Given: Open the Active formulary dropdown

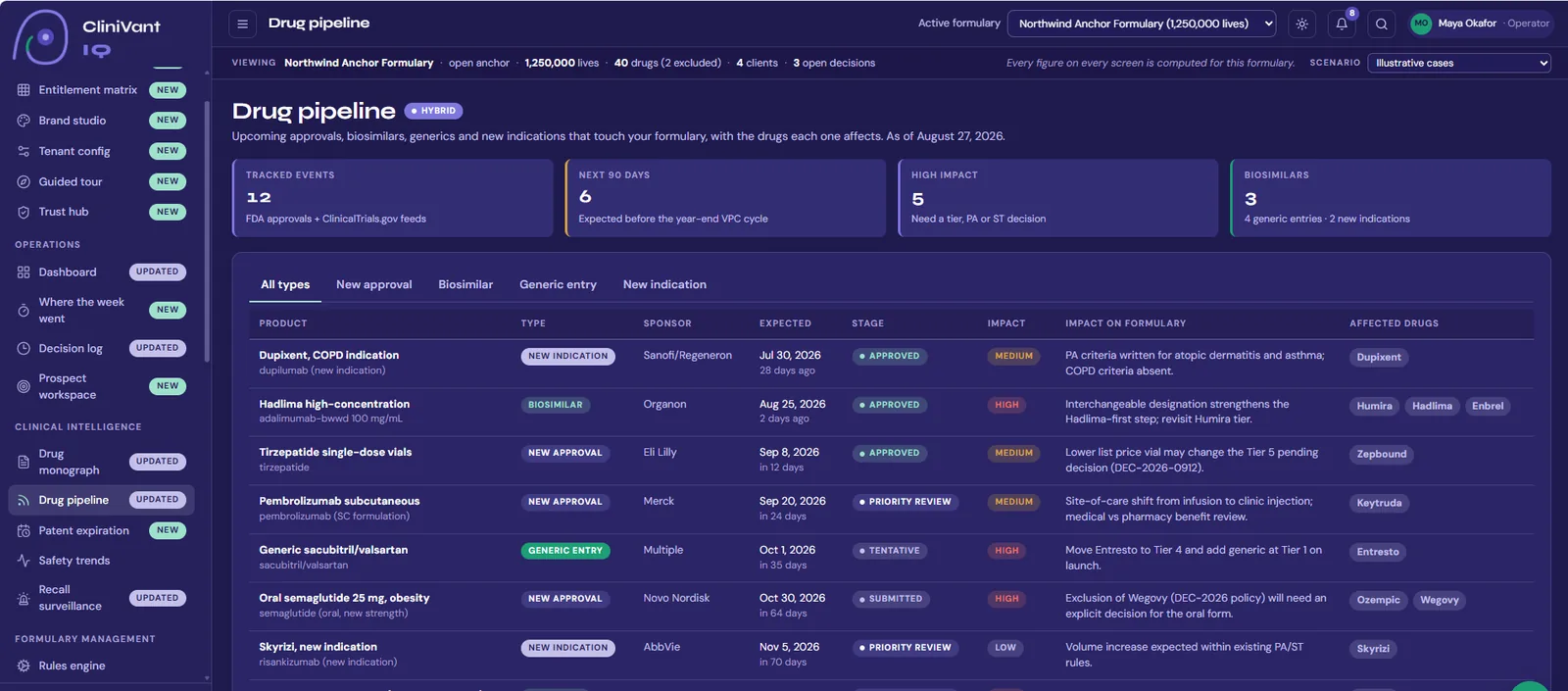Looking at the screenshot, I should coord(1142,24).
